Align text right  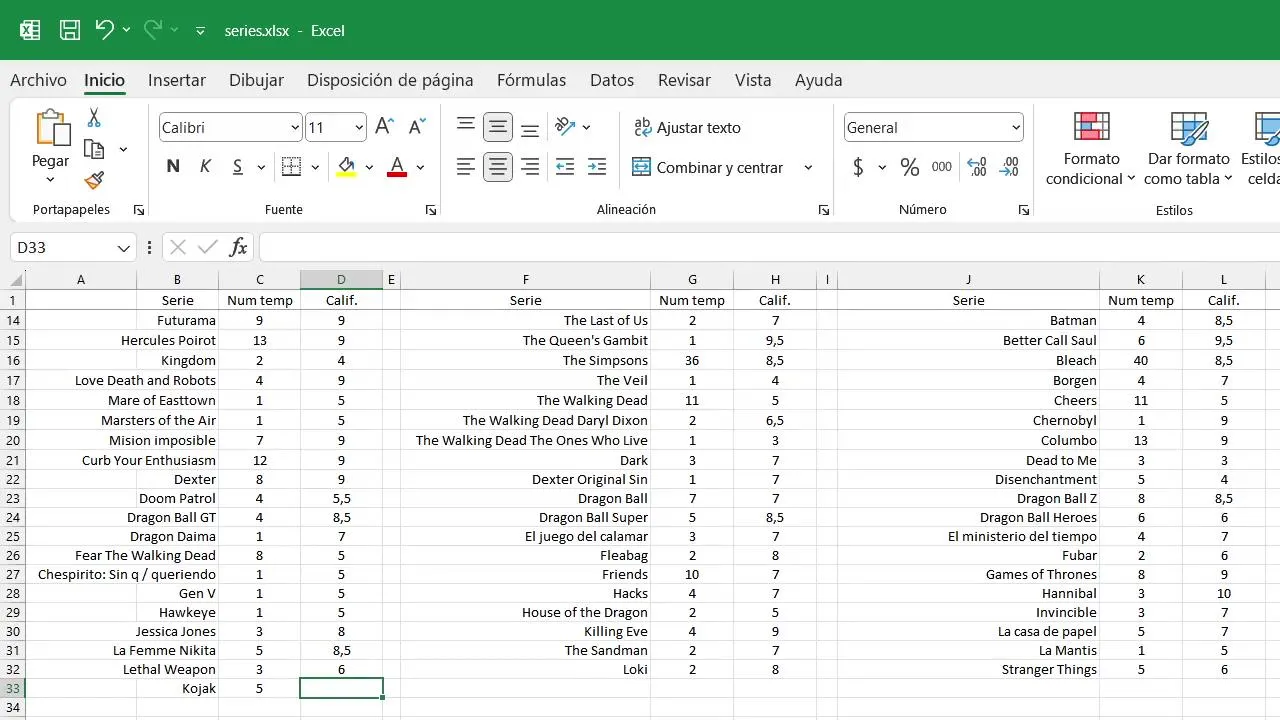531,167
